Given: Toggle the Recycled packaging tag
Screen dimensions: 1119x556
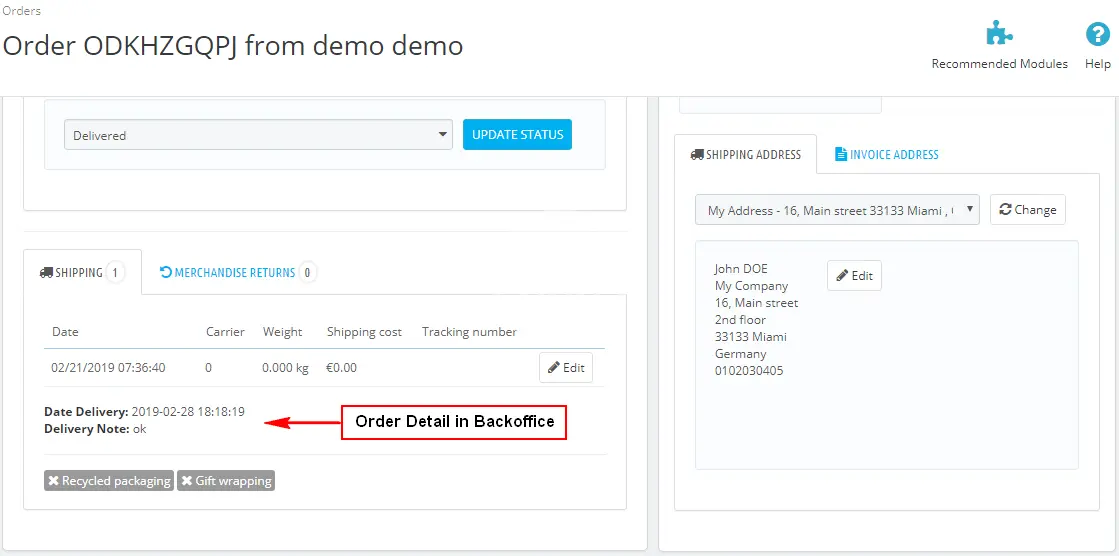Looking at the screenshot, I should [109, 481].
